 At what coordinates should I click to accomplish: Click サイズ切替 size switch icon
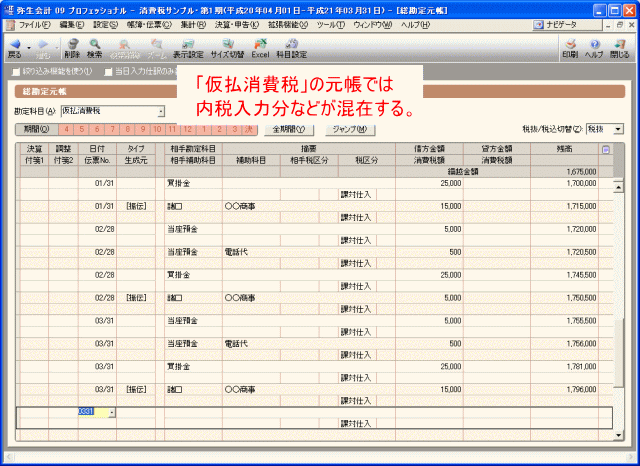coord(227,44)
